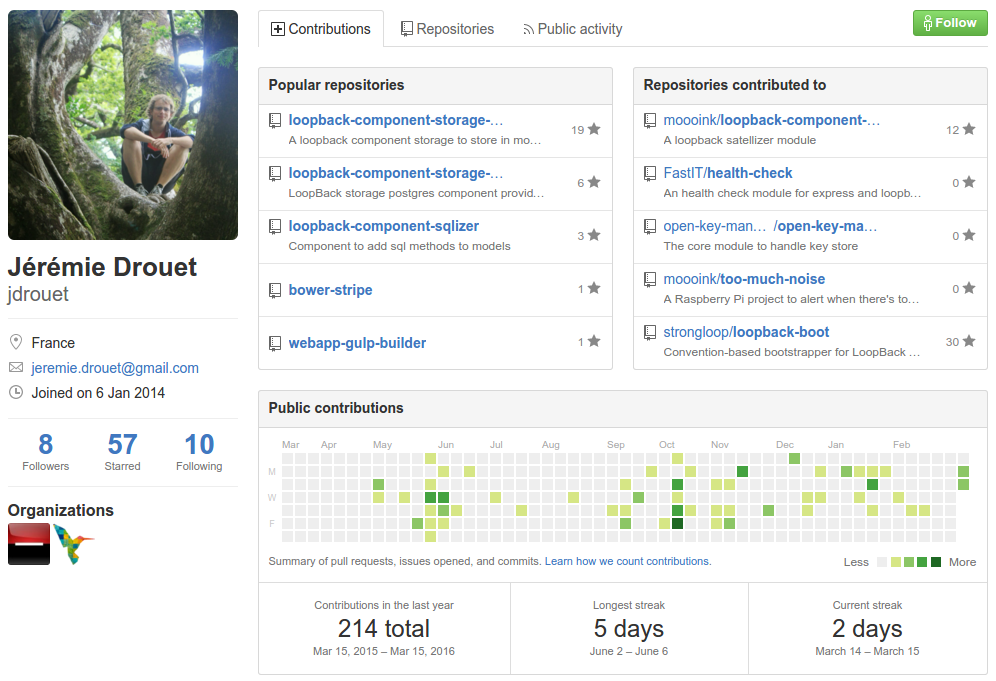Open the moooink/too-much-noise repository

[x=744, y=279]
